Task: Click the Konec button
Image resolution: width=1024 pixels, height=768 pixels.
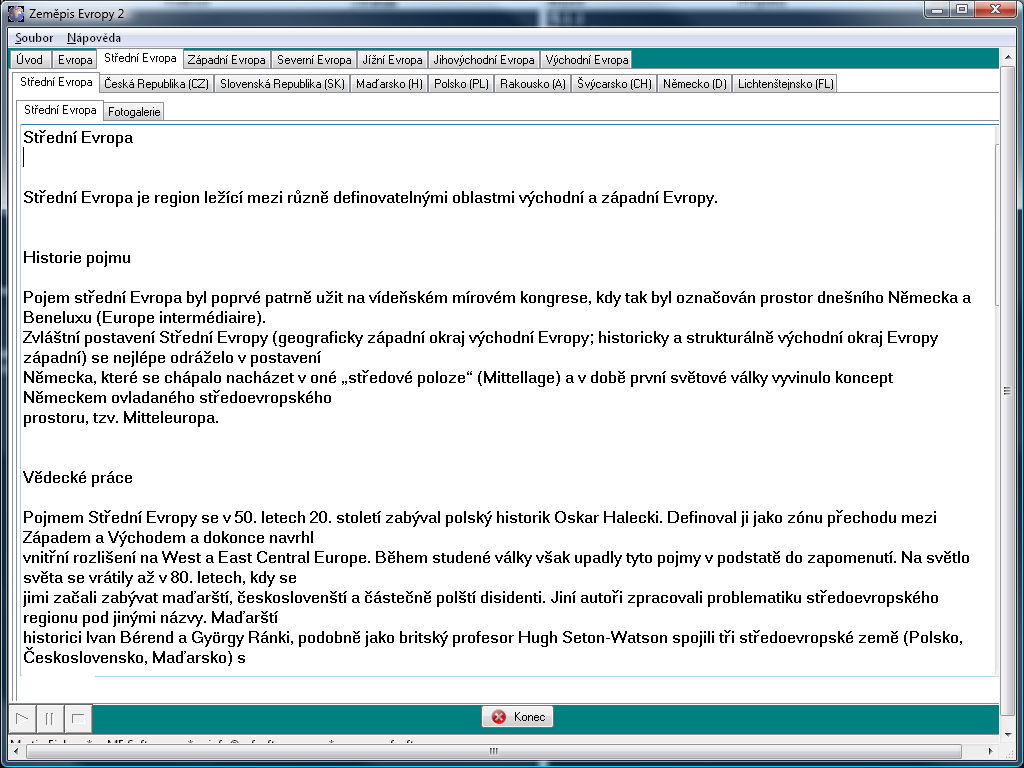Action: pyautogui.click(x=518, y=716)
